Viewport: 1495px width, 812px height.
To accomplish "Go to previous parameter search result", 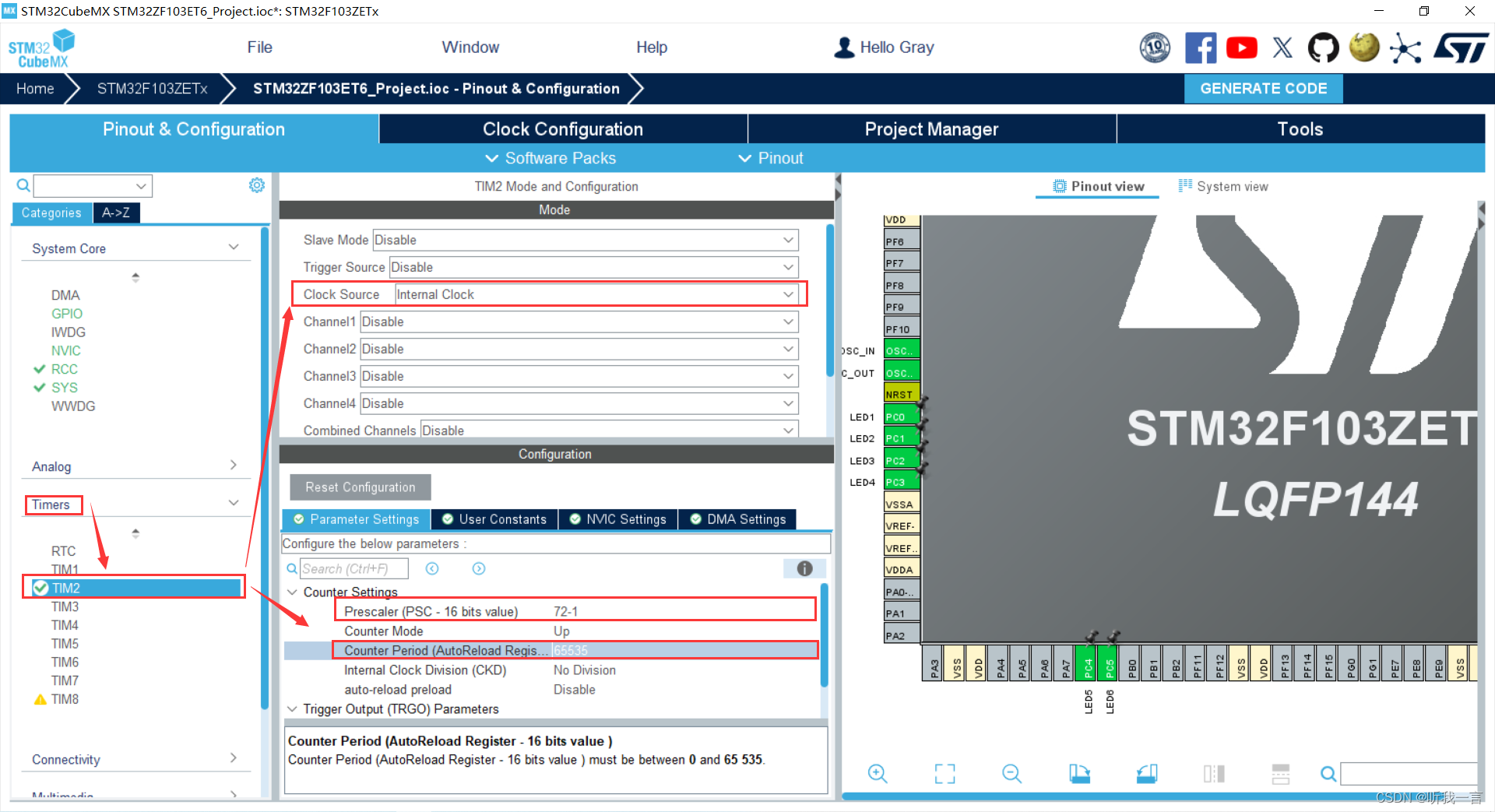I will 432,569.
